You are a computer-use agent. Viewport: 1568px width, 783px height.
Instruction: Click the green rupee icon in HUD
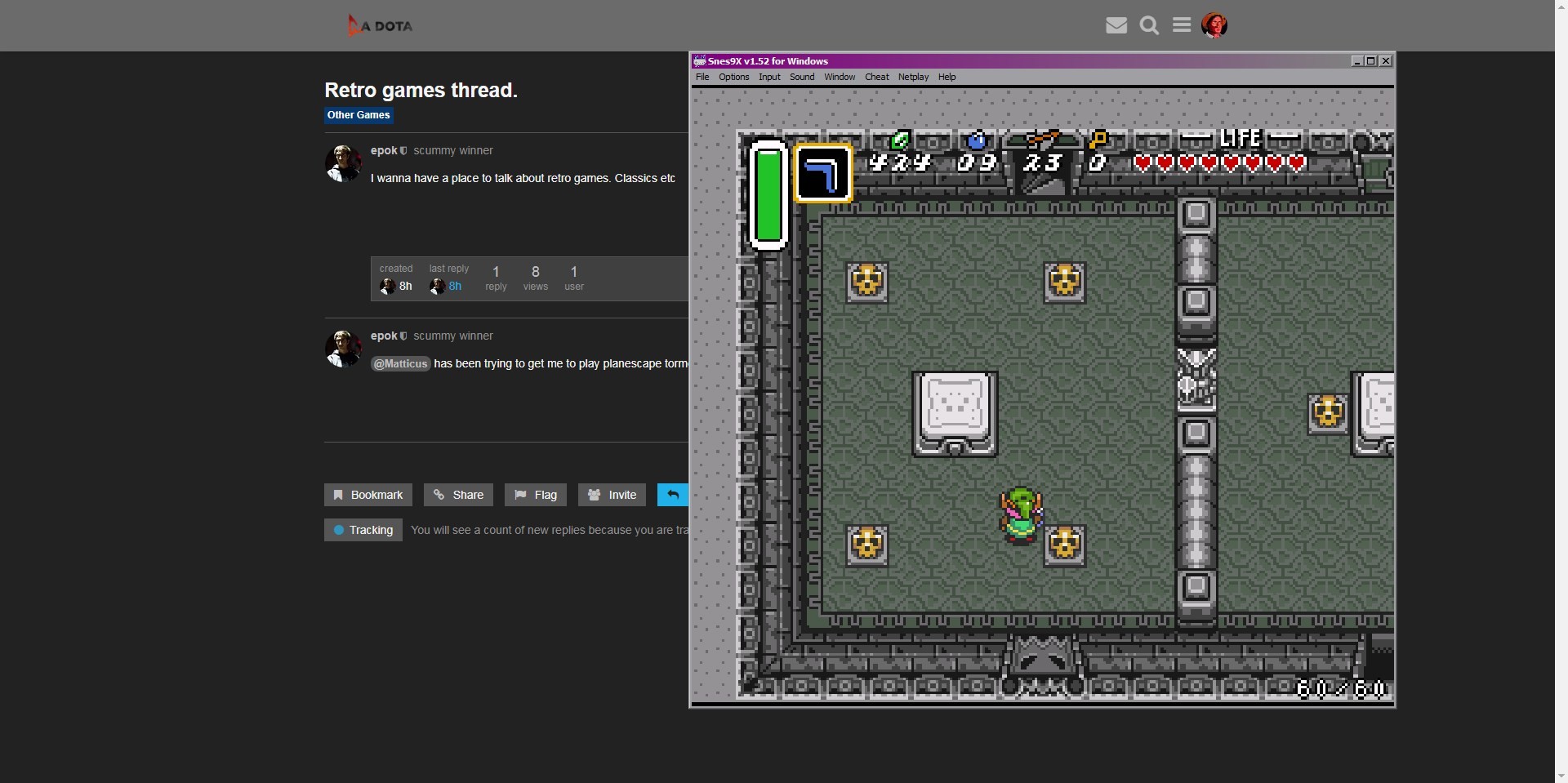click(x=900, y=140)
